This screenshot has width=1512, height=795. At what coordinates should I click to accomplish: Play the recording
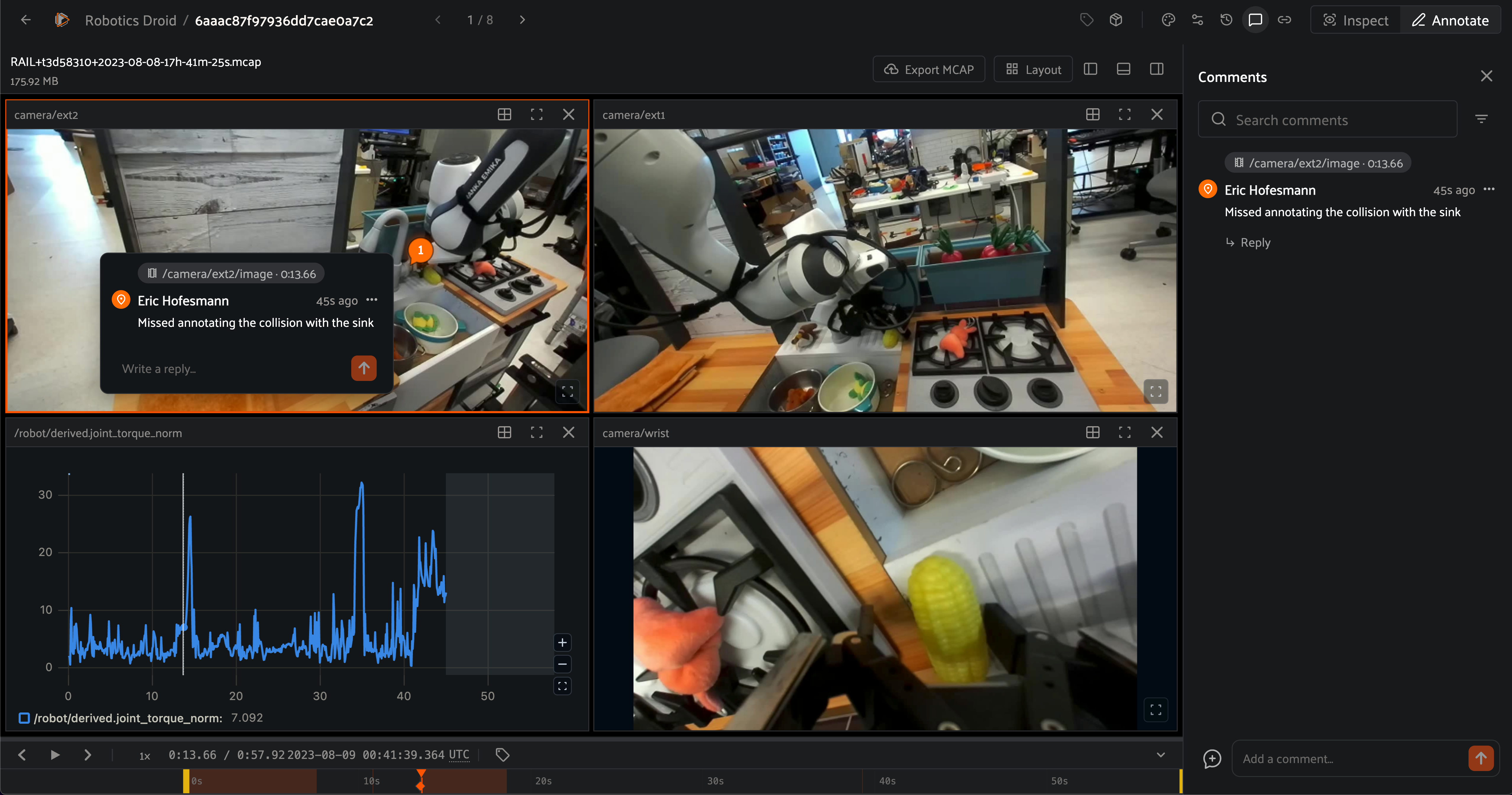tap(55, 755)
